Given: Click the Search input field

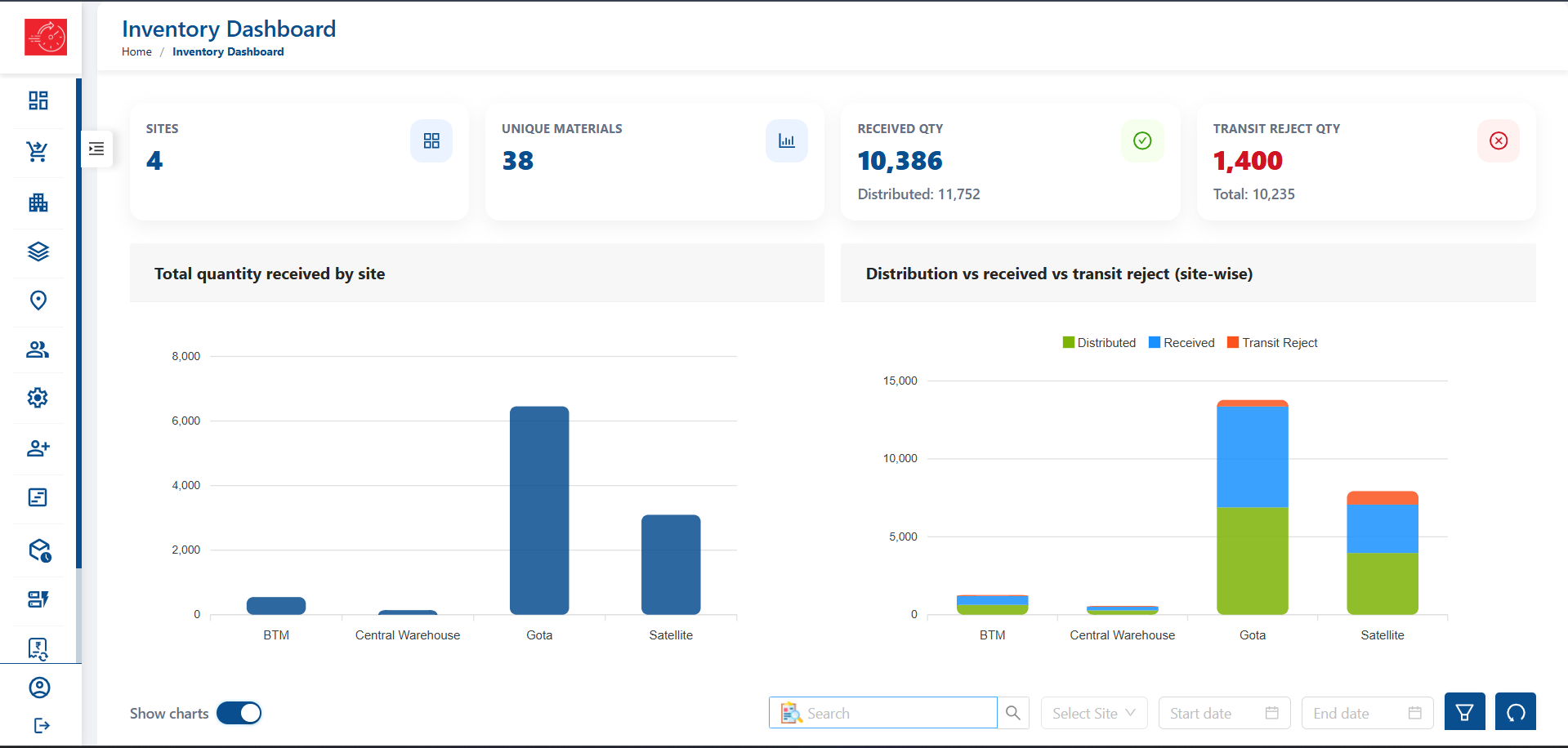Looking at the screenshot, I should coord(882,713).
